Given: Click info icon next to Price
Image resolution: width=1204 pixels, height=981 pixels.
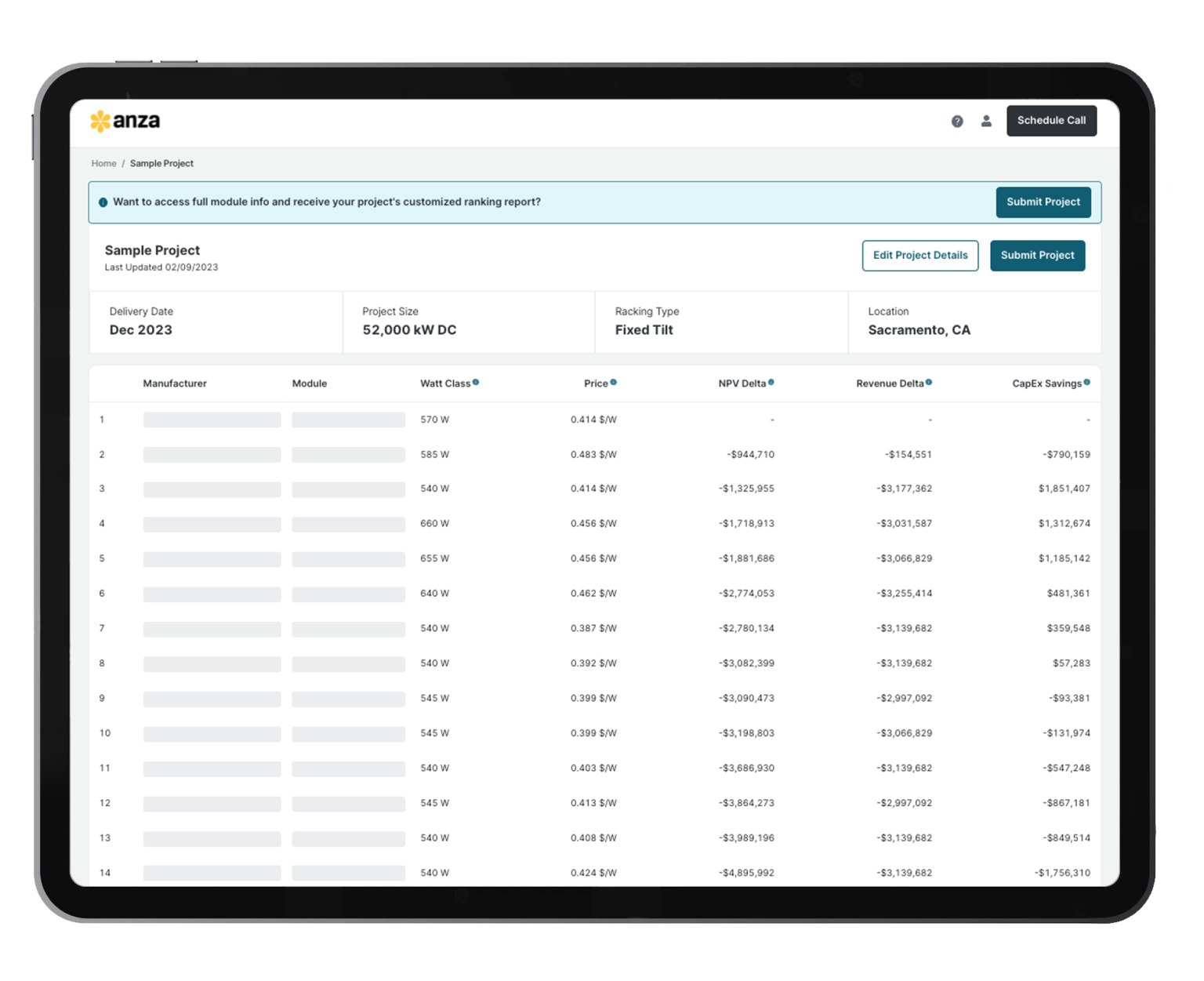Looking at the screenshot, I should 614,383.
